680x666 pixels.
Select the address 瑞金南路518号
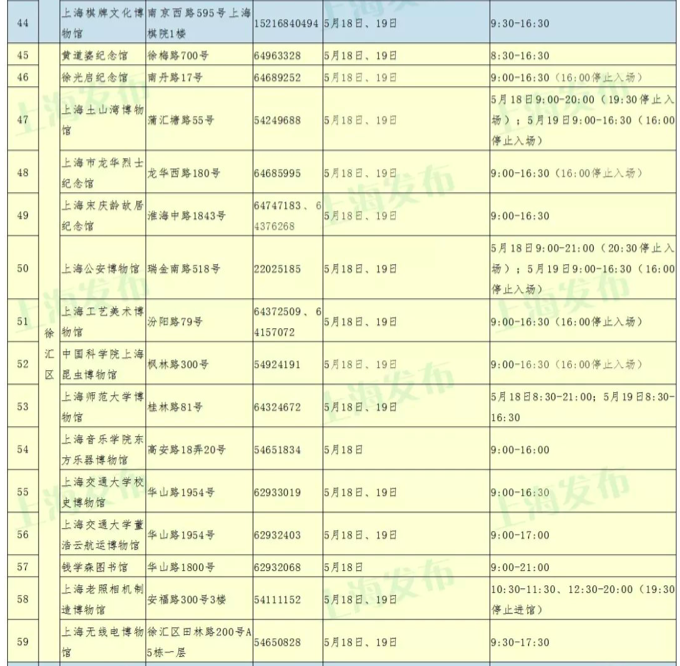pos(183,269)
